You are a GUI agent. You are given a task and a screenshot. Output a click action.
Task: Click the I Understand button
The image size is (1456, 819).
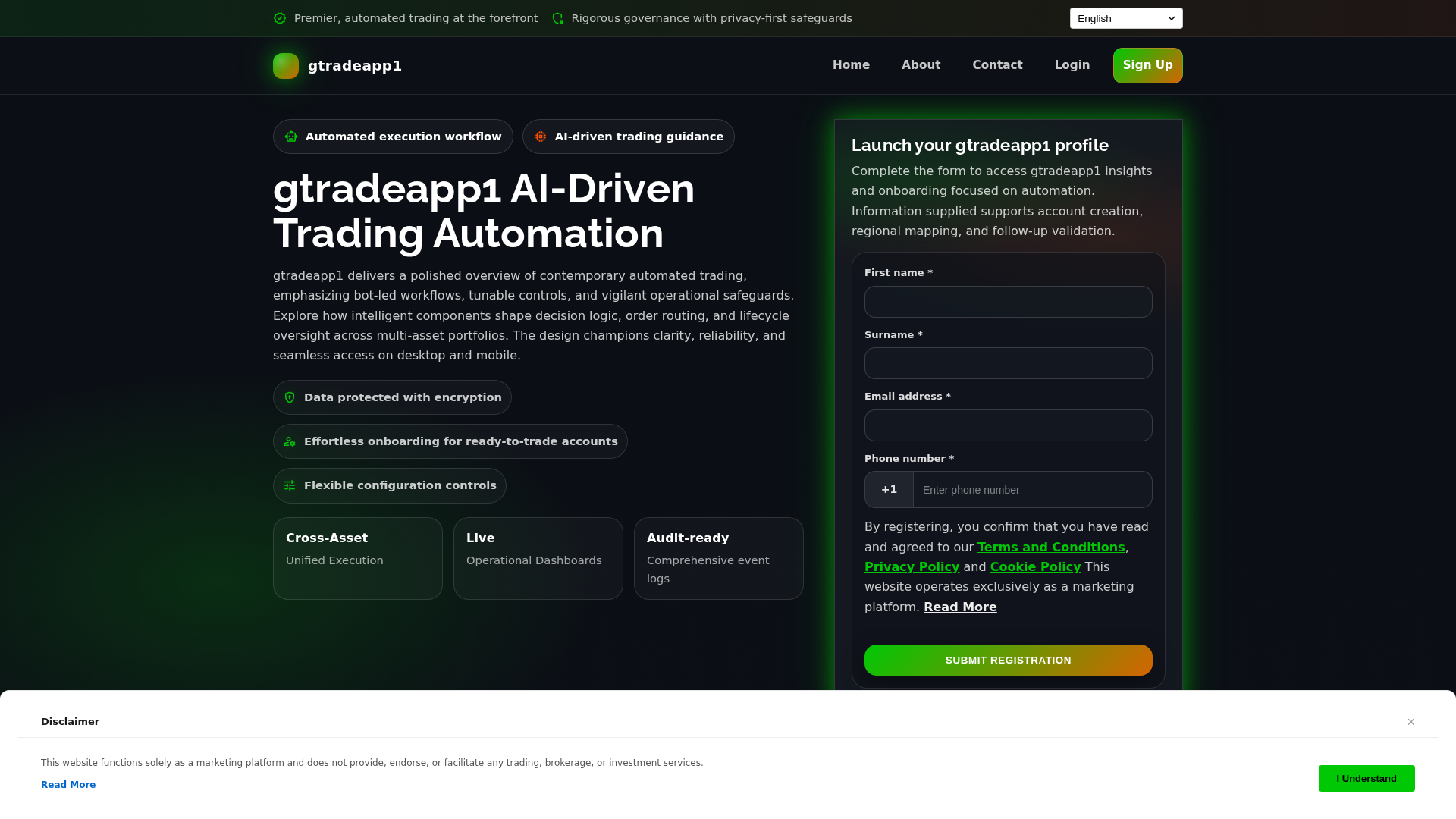point(1367,778)
